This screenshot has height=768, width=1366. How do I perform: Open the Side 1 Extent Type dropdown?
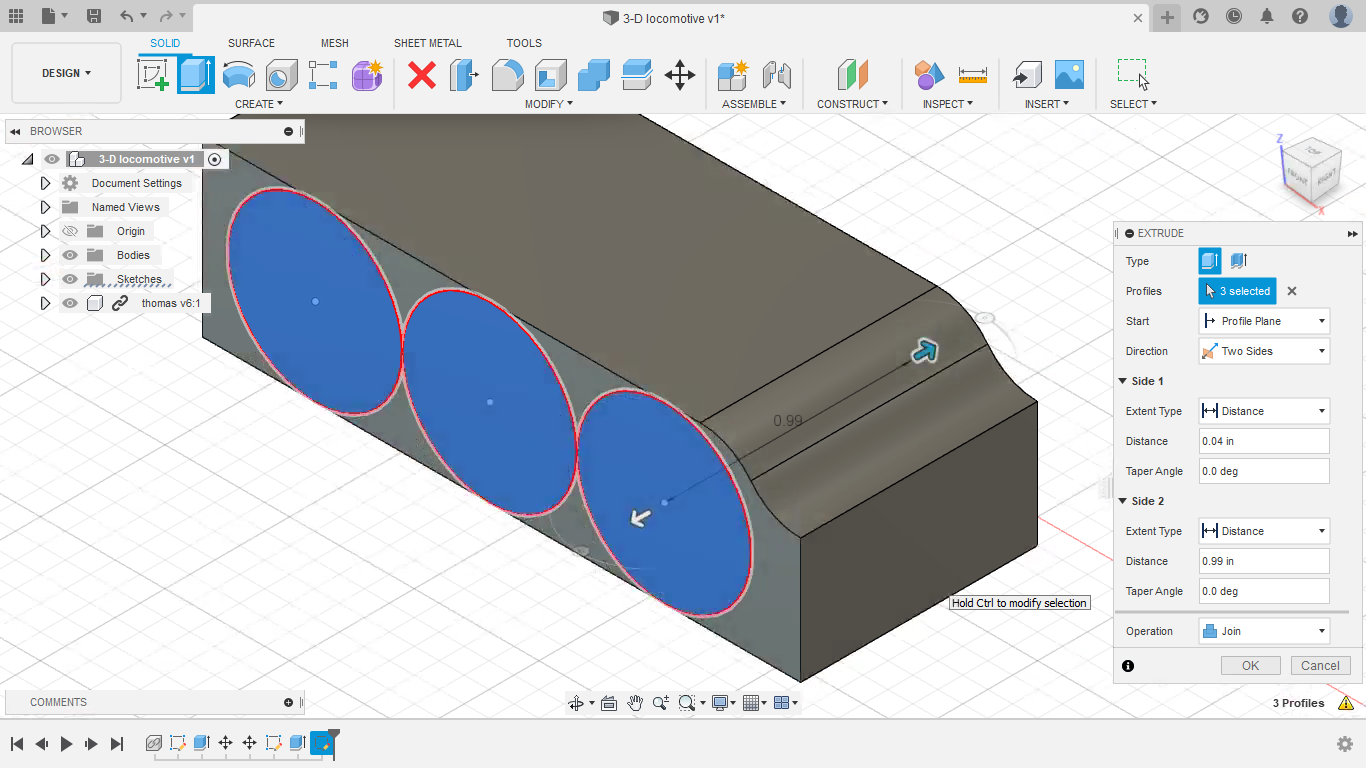(1264, 411)
